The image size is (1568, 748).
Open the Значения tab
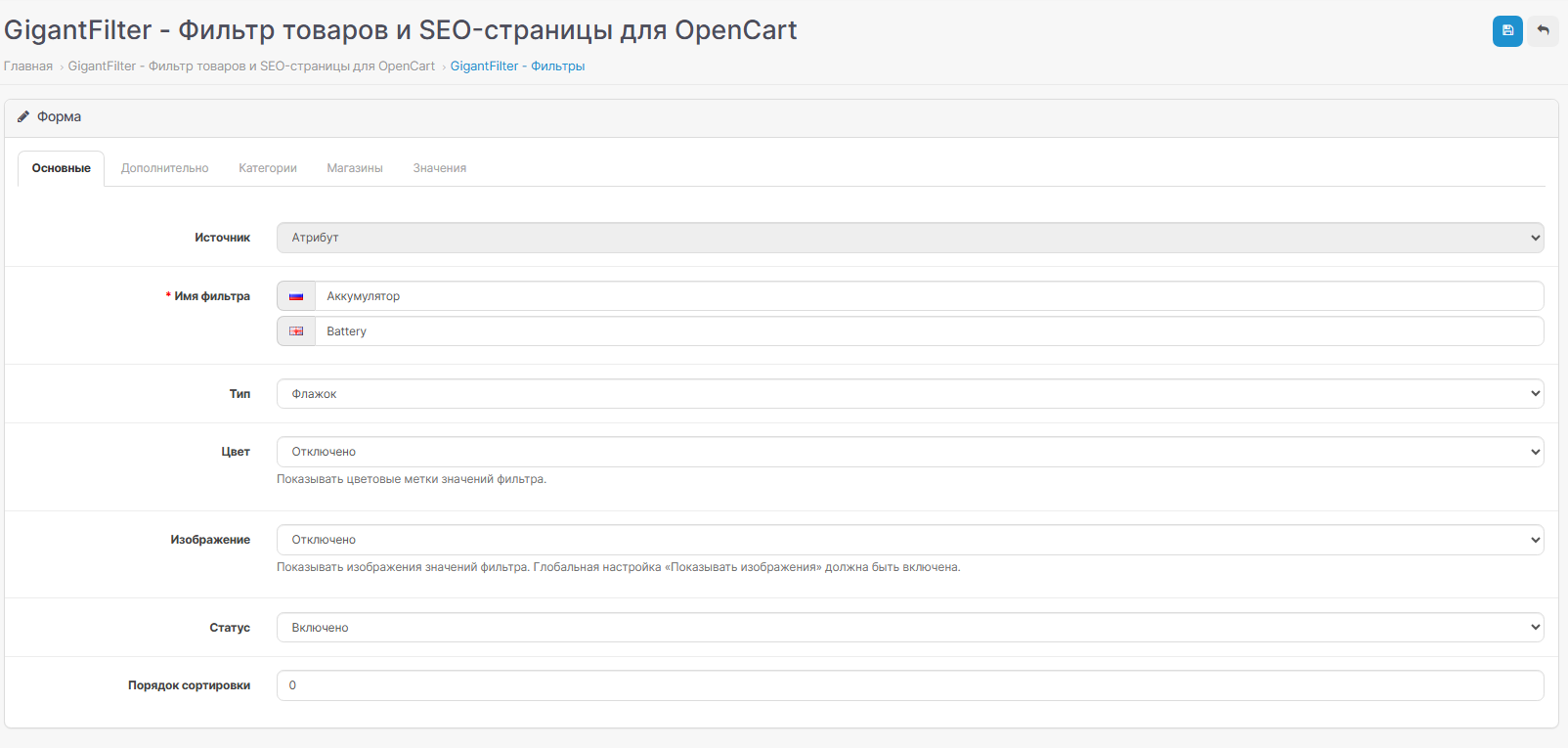[x=440, y=168]
